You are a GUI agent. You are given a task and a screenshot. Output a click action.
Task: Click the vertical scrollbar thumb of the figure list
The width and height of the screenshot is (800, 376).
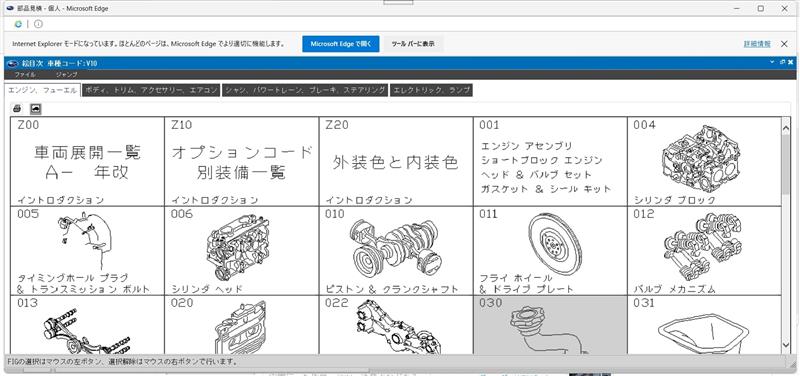click(x=786, y=164)
